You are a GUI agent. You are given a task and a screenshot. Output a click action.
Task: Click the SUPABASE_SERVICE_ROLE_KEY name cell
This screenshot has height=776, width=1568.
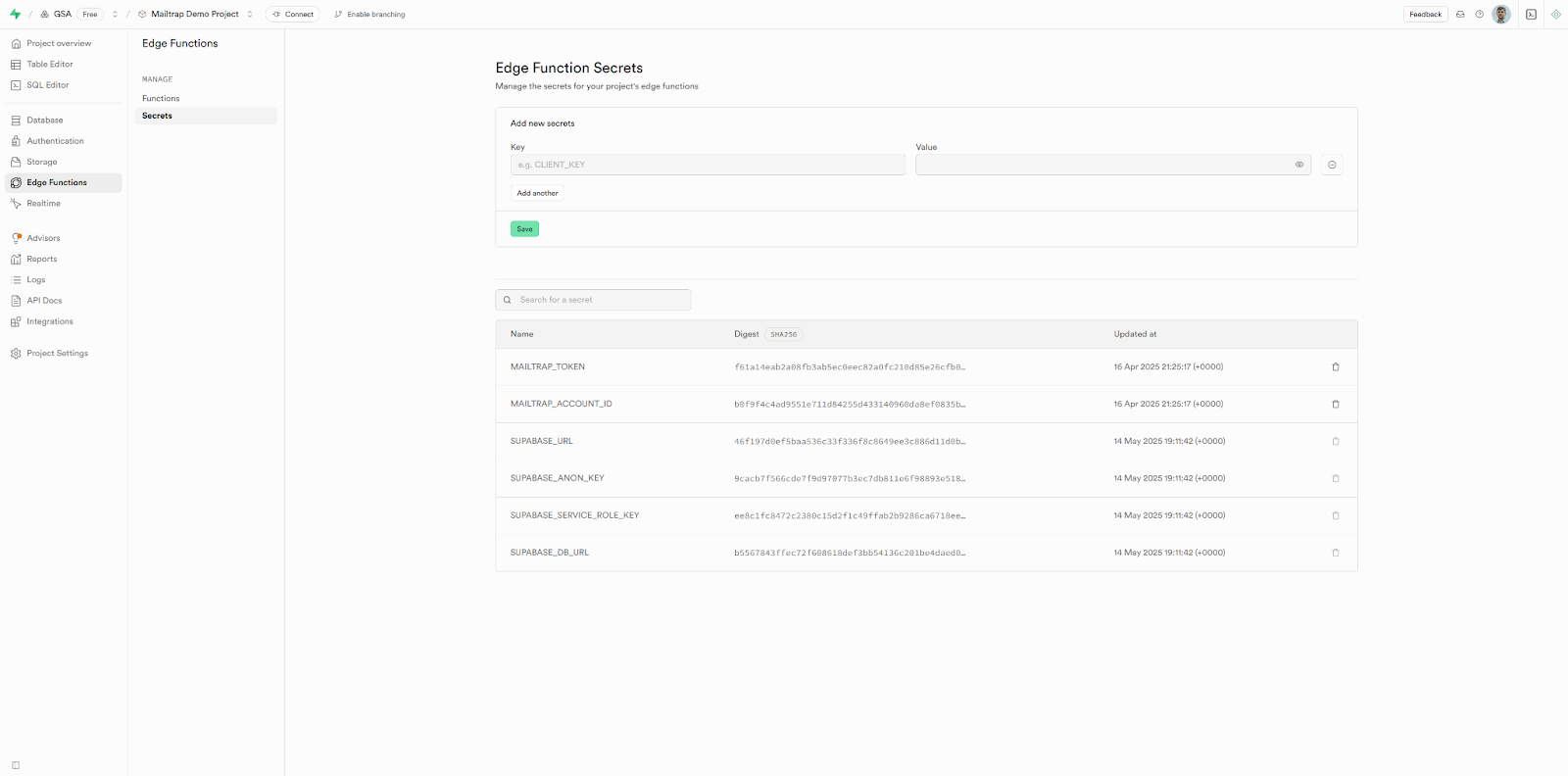point(574,515)
